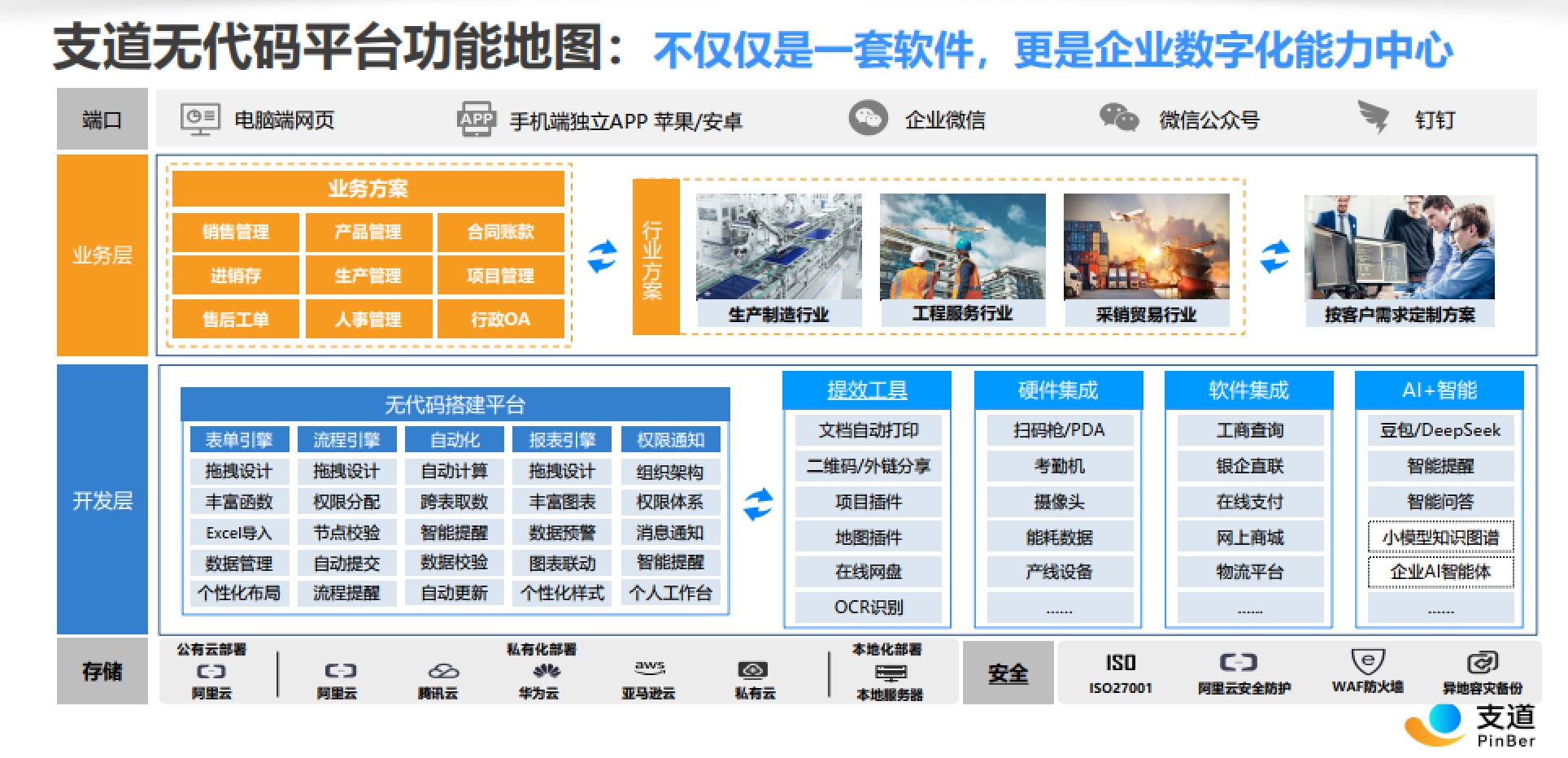Expand the 提效工具 panel
The width and height of the screenshot is (1568, 758).
866,389
